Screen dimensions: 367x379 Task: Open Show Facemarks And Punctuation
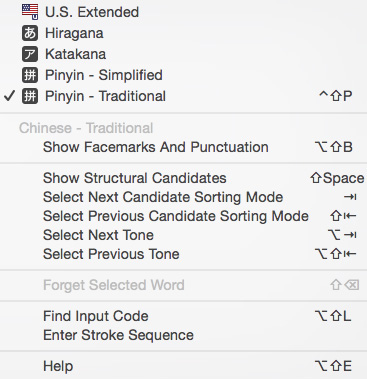point(183,147)
